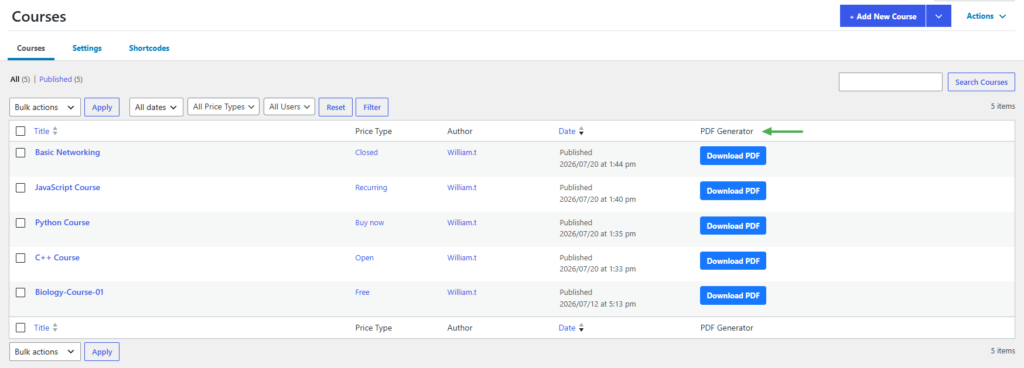Open the C++ Course title link
Screen dimensions: 1024x368
57,258
